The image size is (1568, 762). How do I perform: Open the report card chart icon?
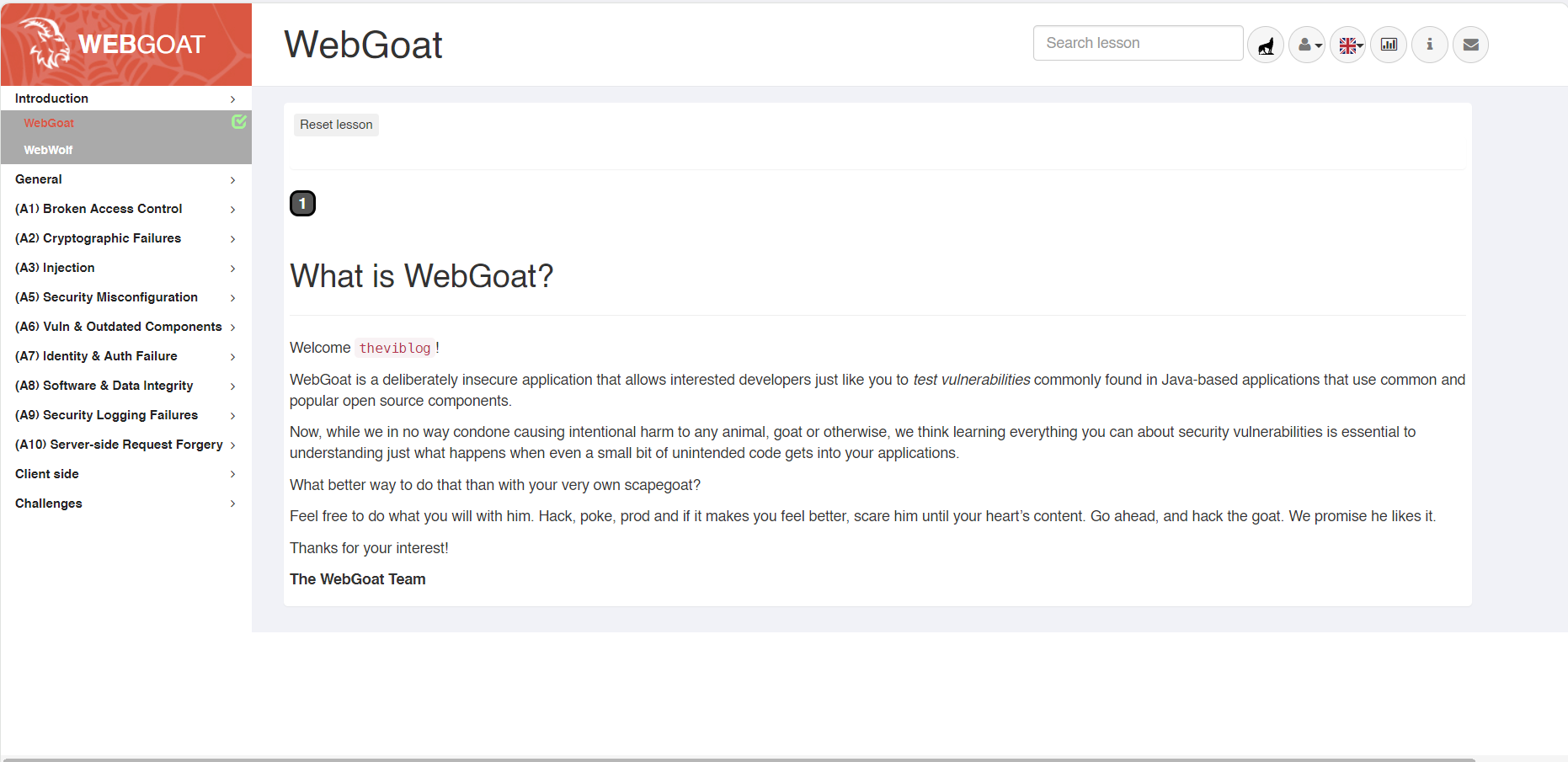[x=1389, y=45]
